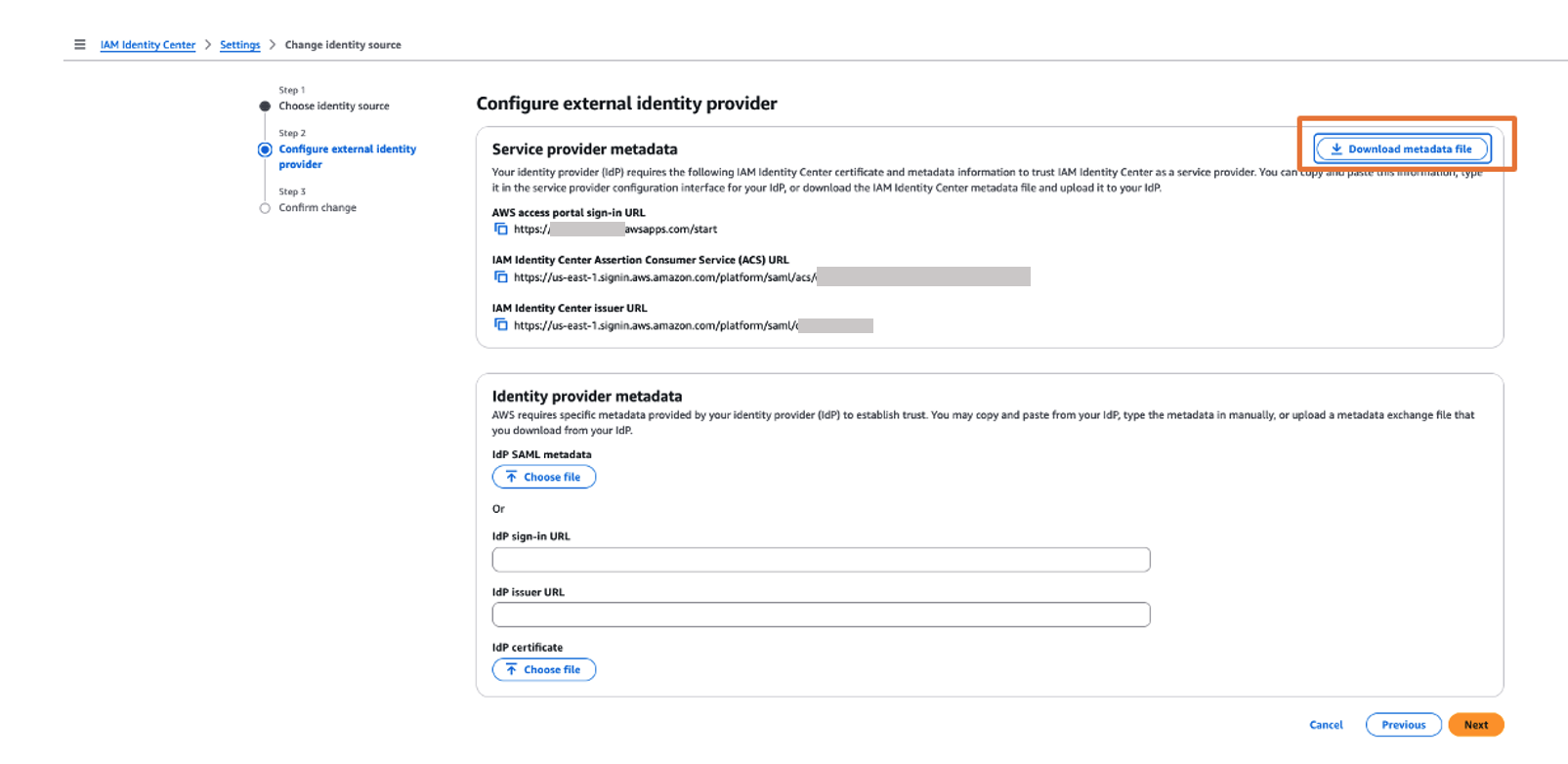Navigate to Settings via breadcrumb
Screen dimensions: 1568x764
tap(239, 44)
